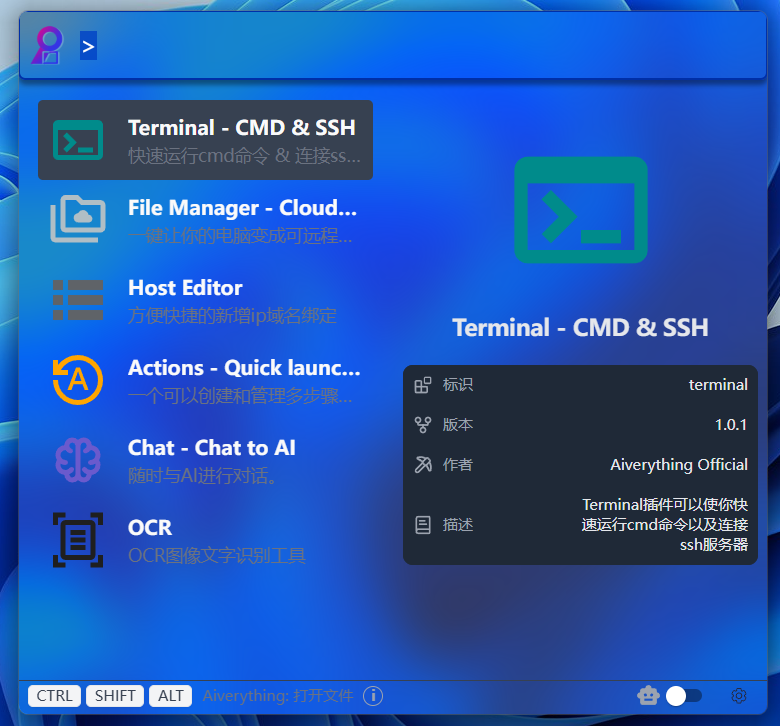This screenshot has height=726, width=780.
Task: Click the version value '1.0.1'
Action: 731,425
